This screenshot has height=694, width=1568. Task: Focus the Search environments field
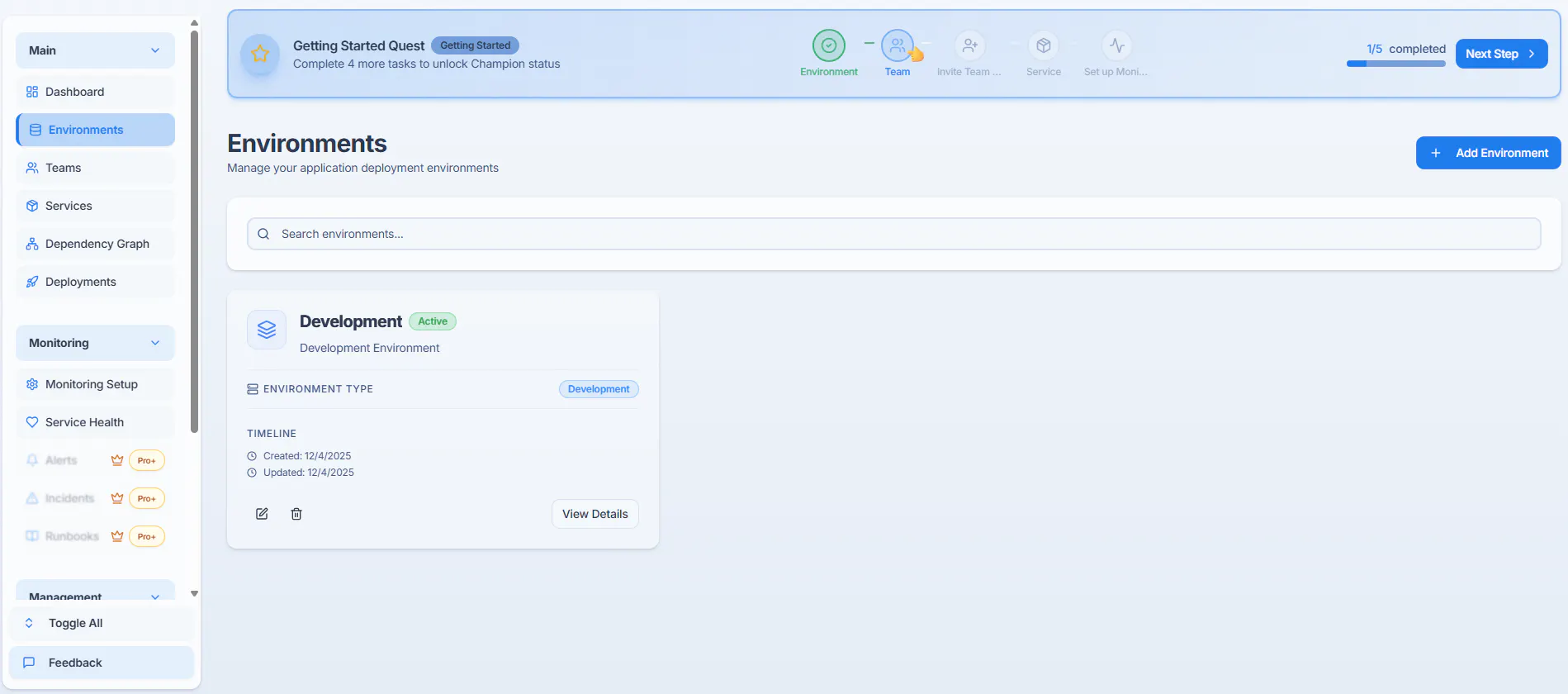(x=893, y=234)
